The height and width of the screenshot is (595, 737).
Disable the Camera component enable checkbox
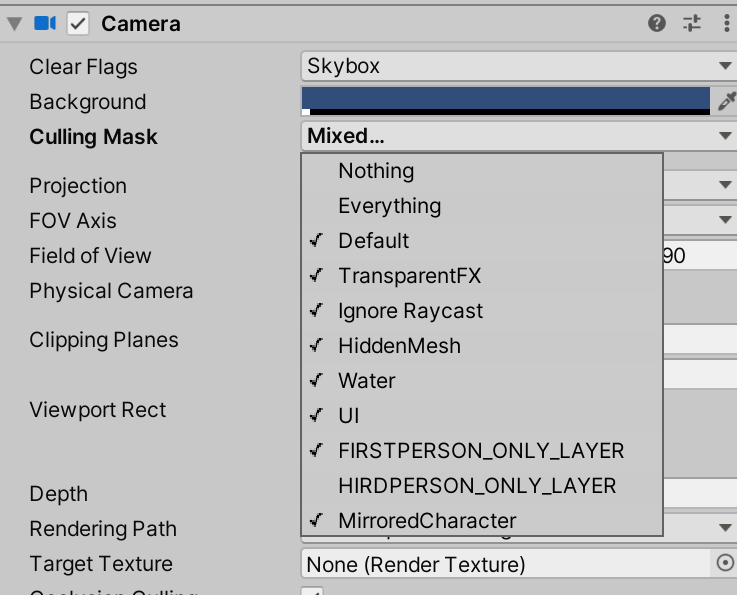click(x=78, y=23)
